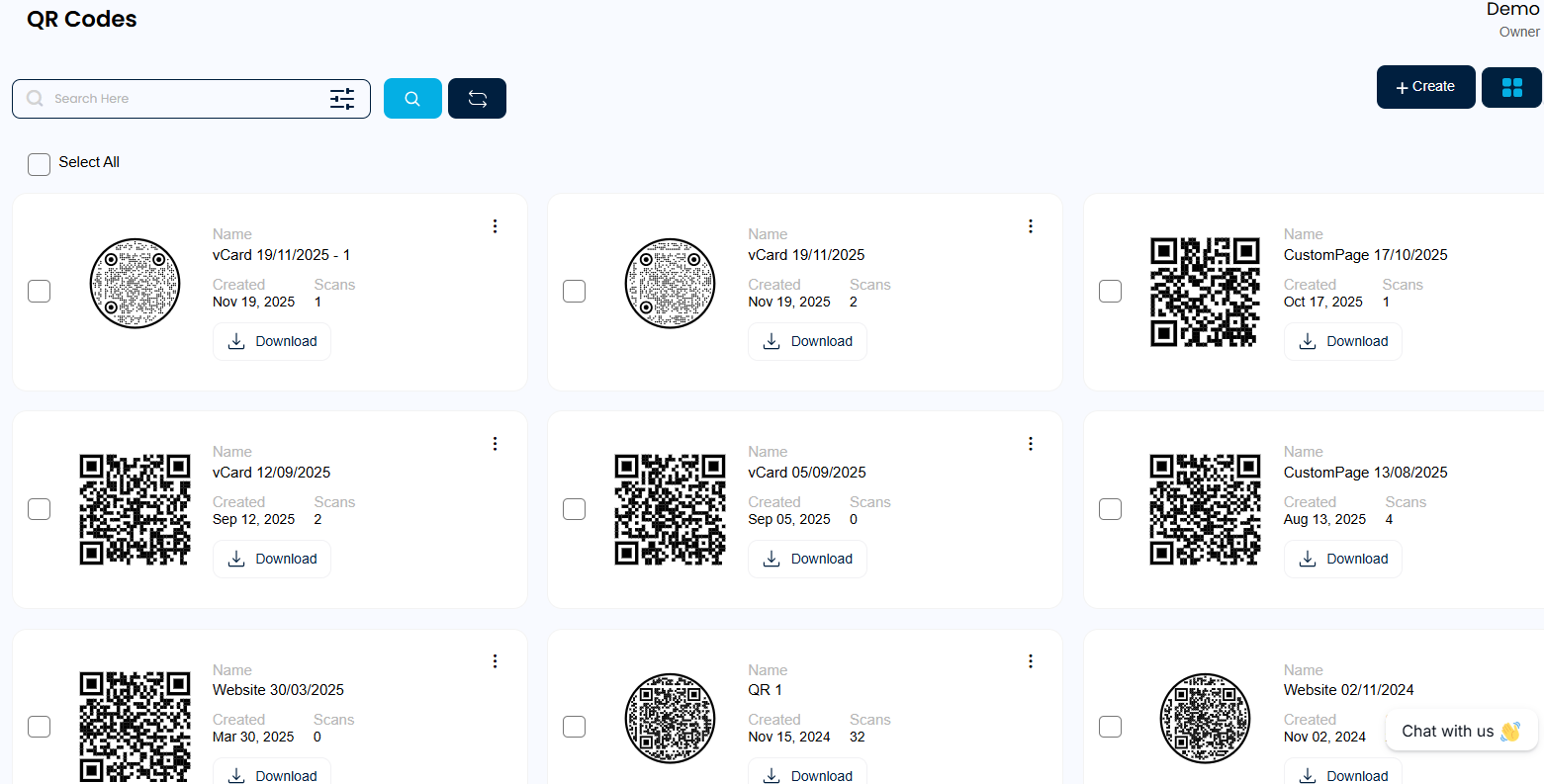Click the blue search magnifier button
1544x784 pixels.
pyautogui.click(x=412, y=99)
